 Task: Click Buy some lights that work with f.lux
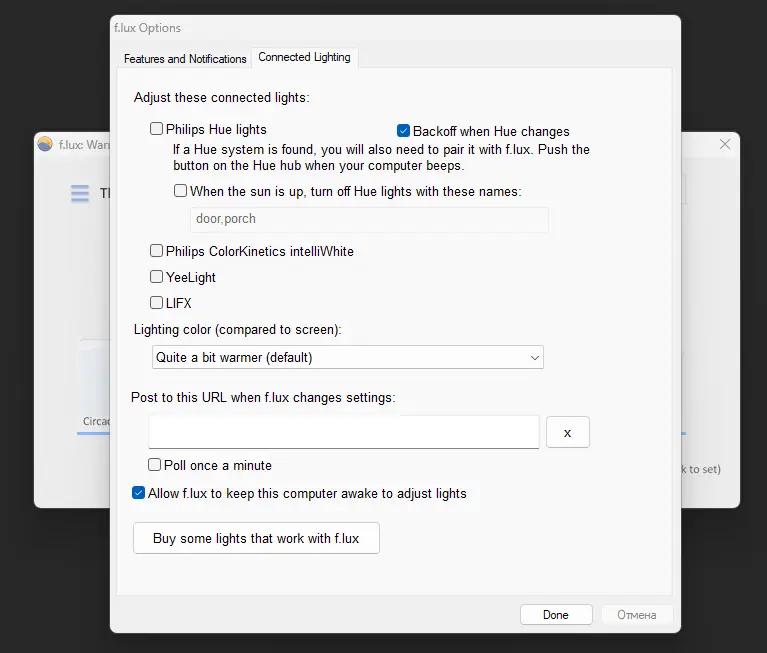(x=256, y=538)
